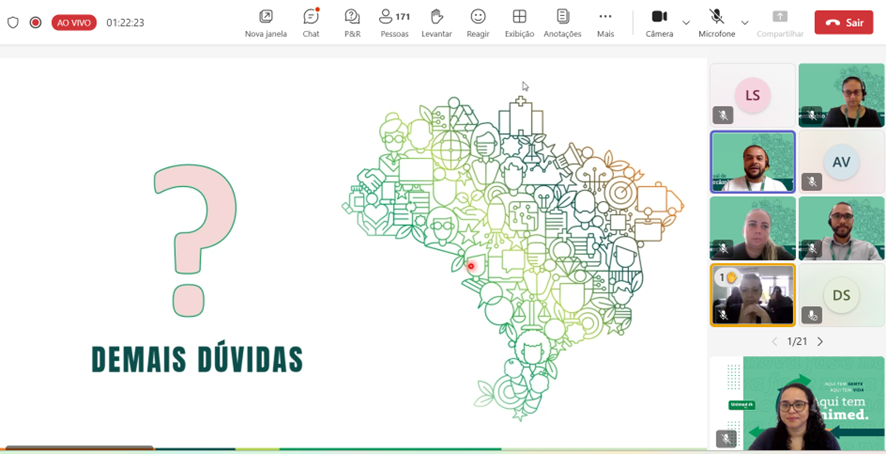886x454 pixels.
Task: Open the Reagir reactions menu
Action: pos(478,22)
